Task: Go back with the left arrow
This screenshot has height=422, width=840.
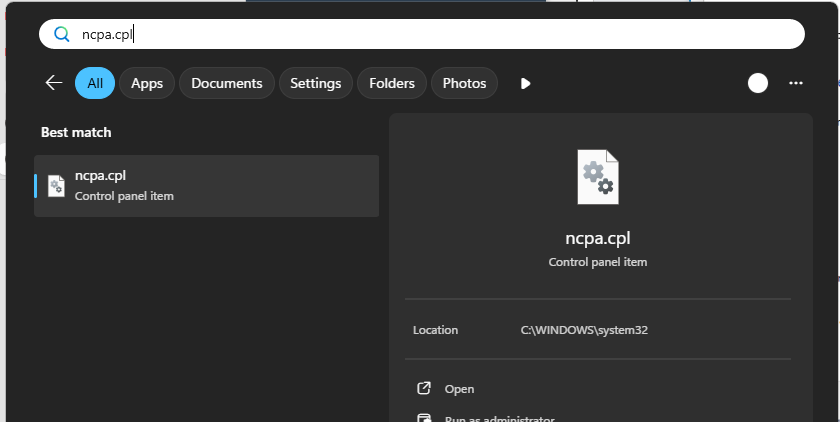Action: [x=54, y=83]
